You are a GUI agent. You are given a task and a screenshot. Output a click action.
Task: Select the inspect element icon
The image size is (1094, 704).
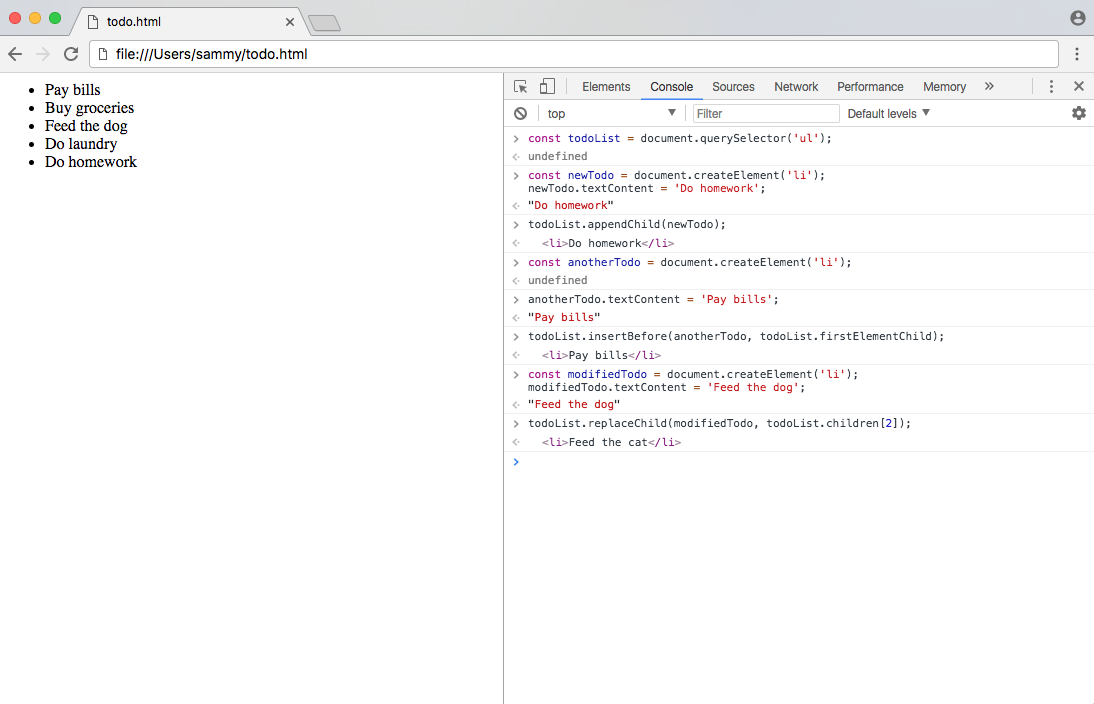(x=520, y=87)
